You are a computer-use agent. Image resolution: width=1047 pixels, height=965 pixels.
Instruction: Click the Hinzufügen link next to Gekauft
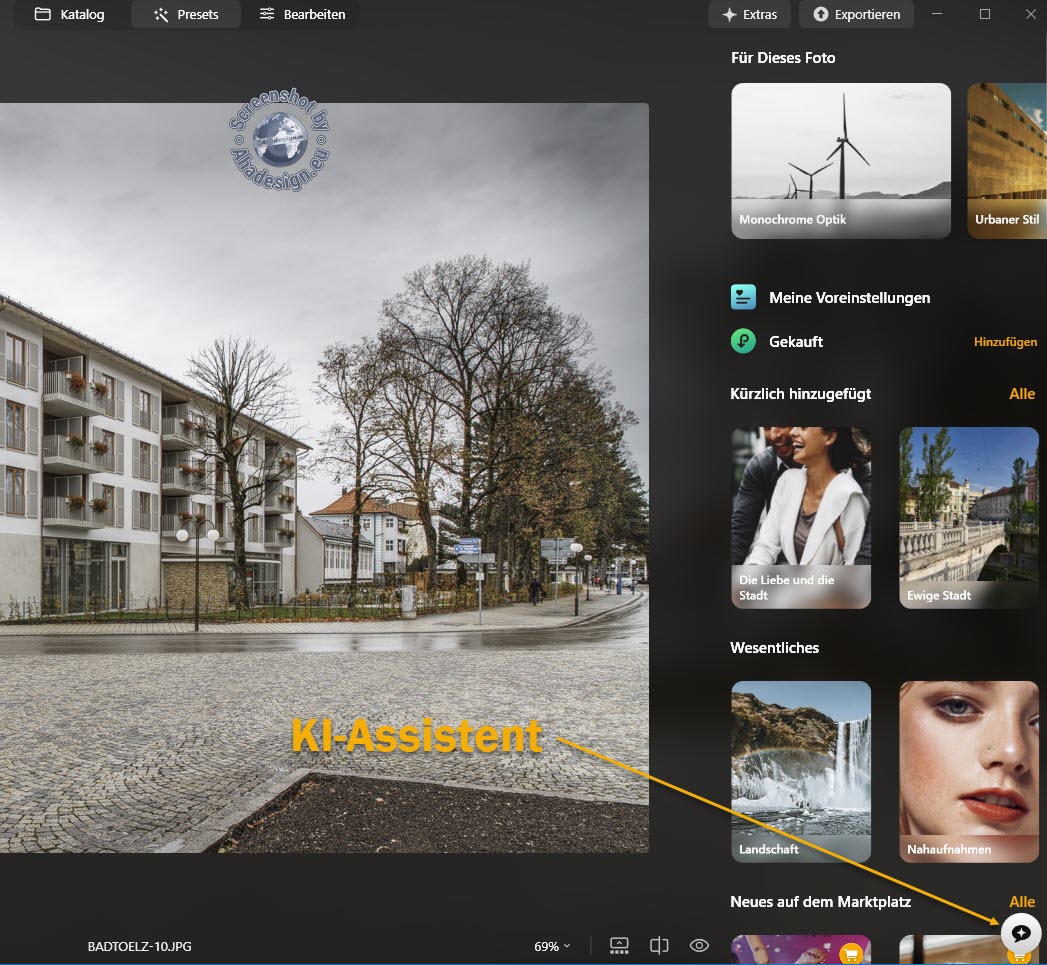(x=1006, y=341)
